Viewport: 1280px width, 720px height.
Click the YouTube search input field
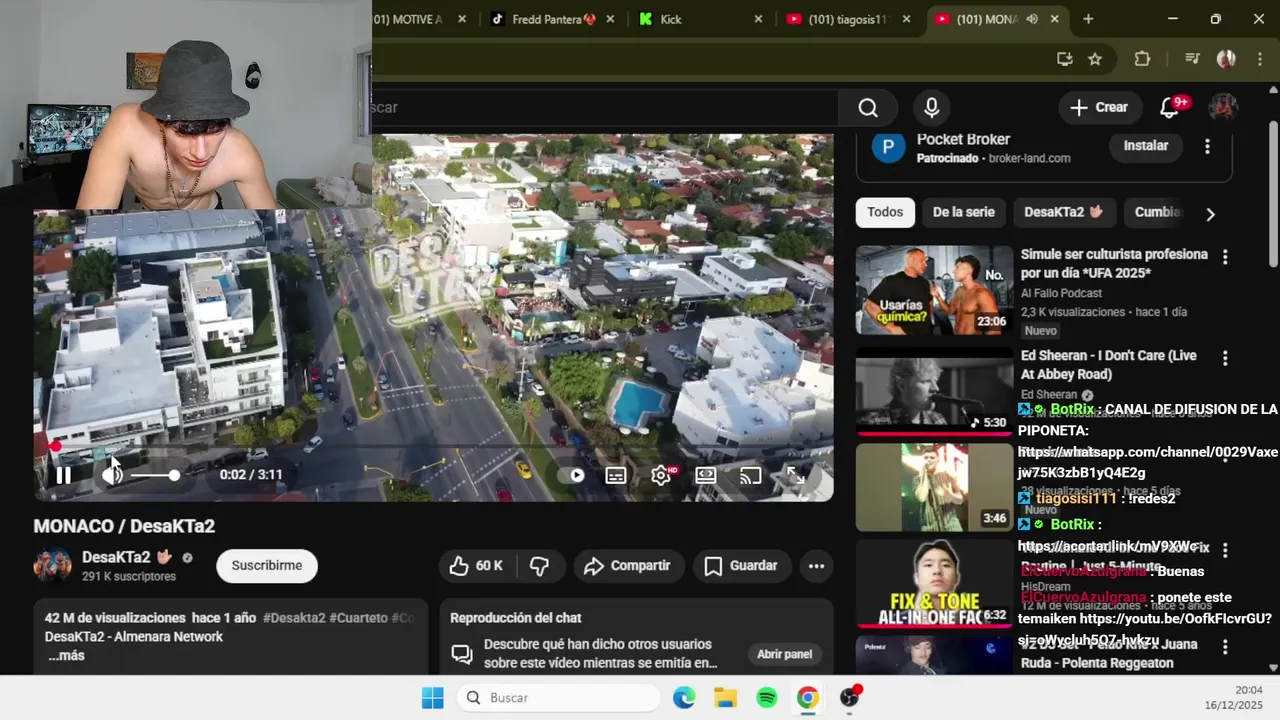tap(604, 107)
